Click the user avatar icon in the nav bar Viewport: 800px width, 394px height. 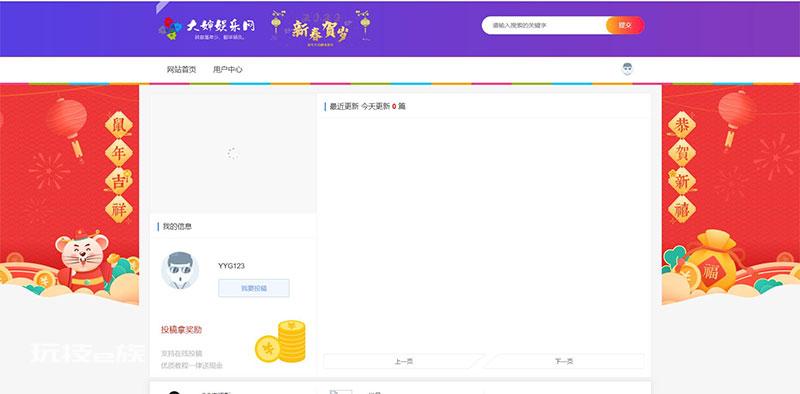[x=628, y=69]
